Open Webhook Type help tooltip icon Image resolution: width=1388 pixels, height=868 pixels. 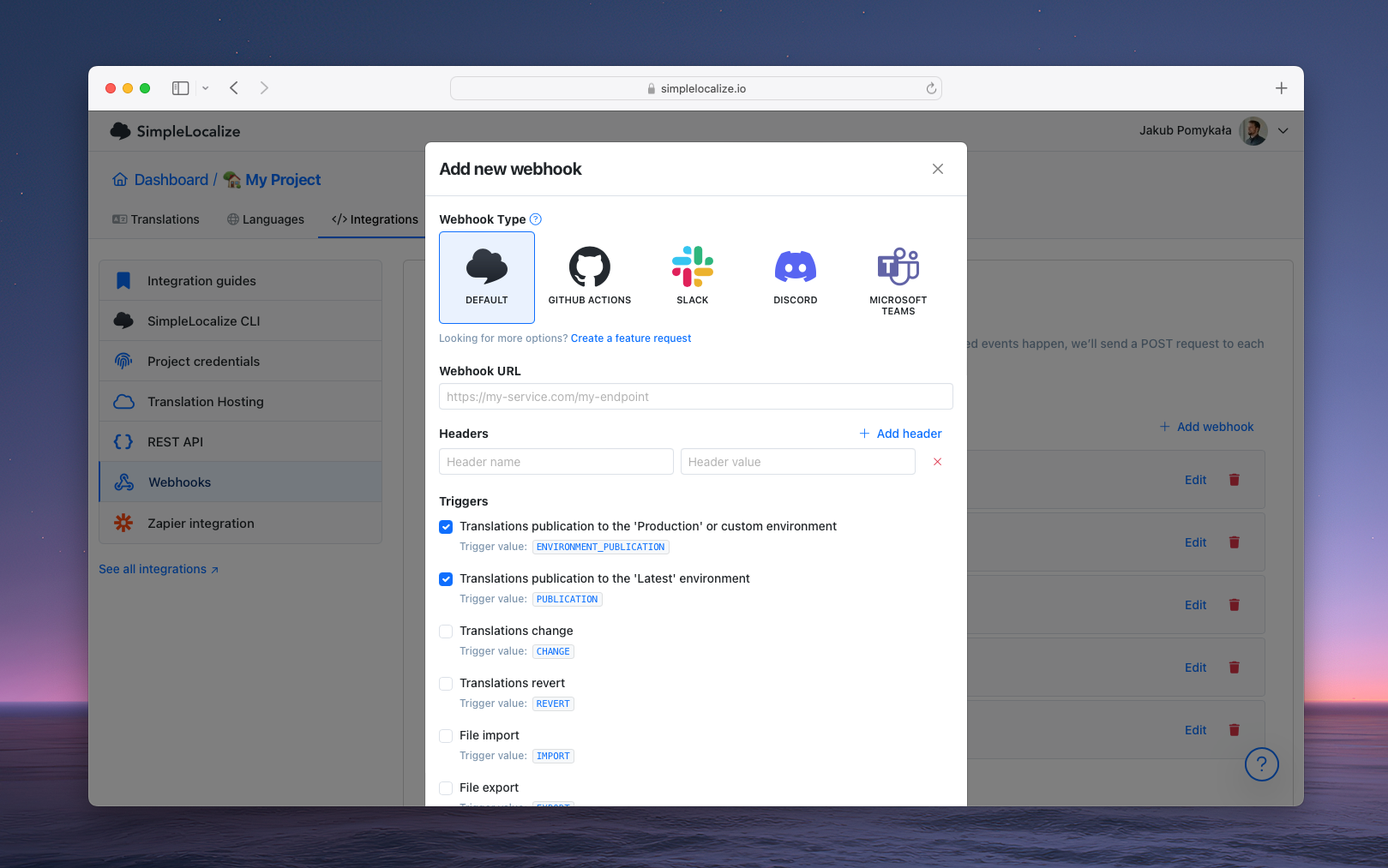pyautogui.click(x=536, y=219)
